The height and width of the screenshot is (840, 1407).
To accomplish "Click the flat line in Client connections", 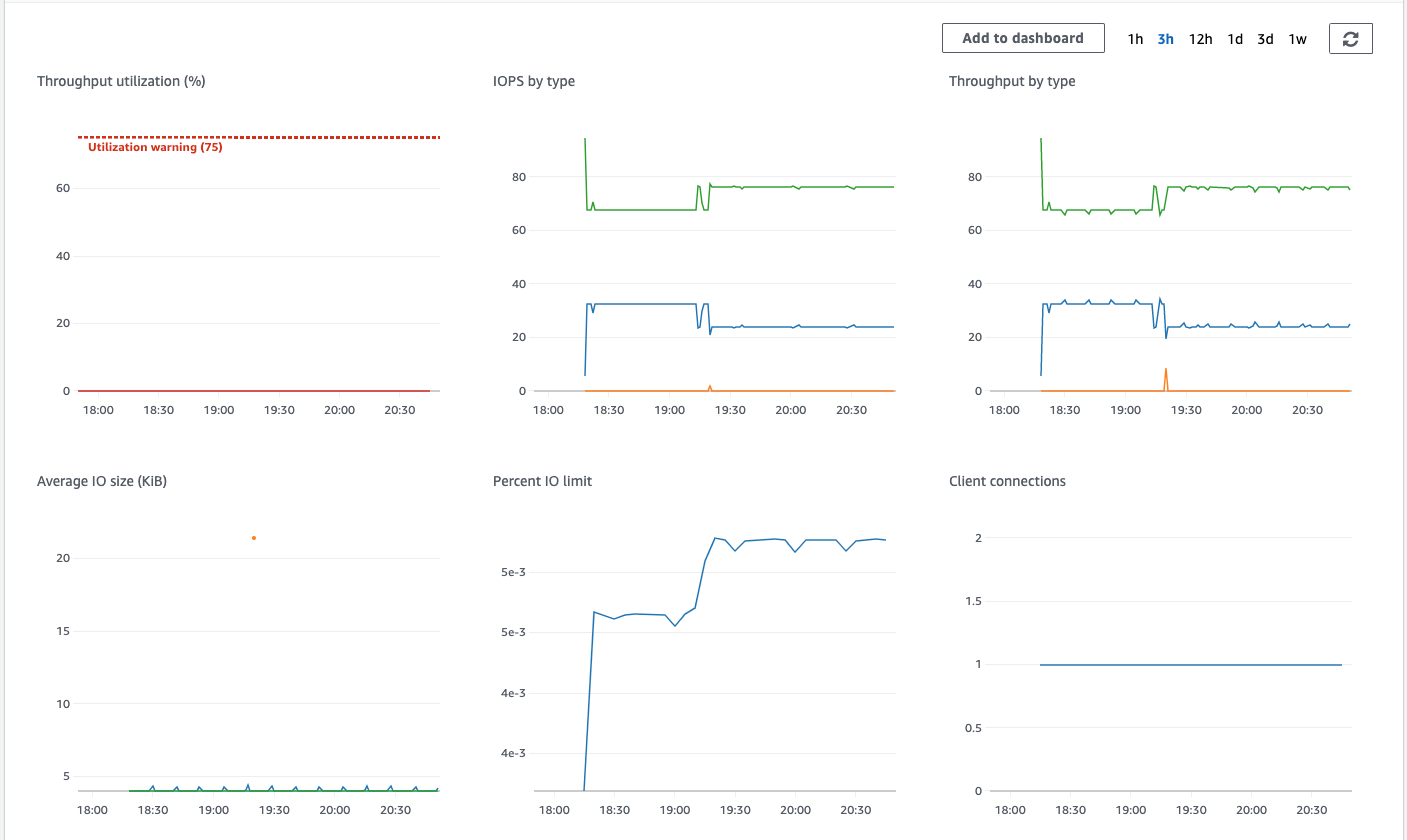I will click(1190, 663).
